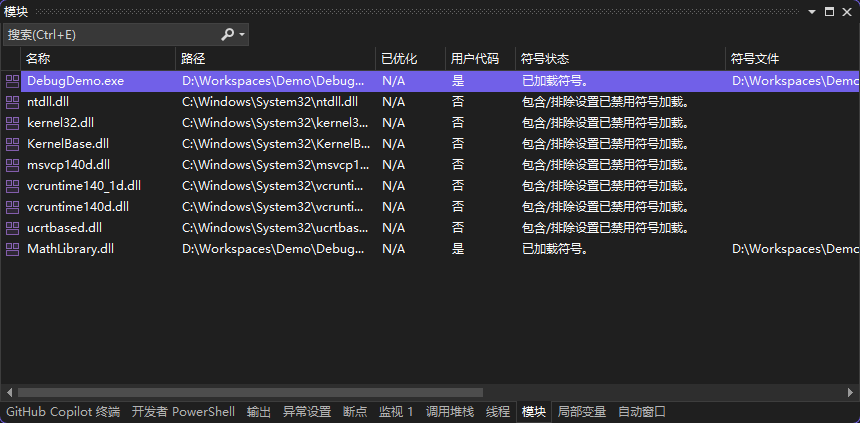Switch to the 断点 tab
The width and height of the screenshot is (860, 423).
pos(355,412)
